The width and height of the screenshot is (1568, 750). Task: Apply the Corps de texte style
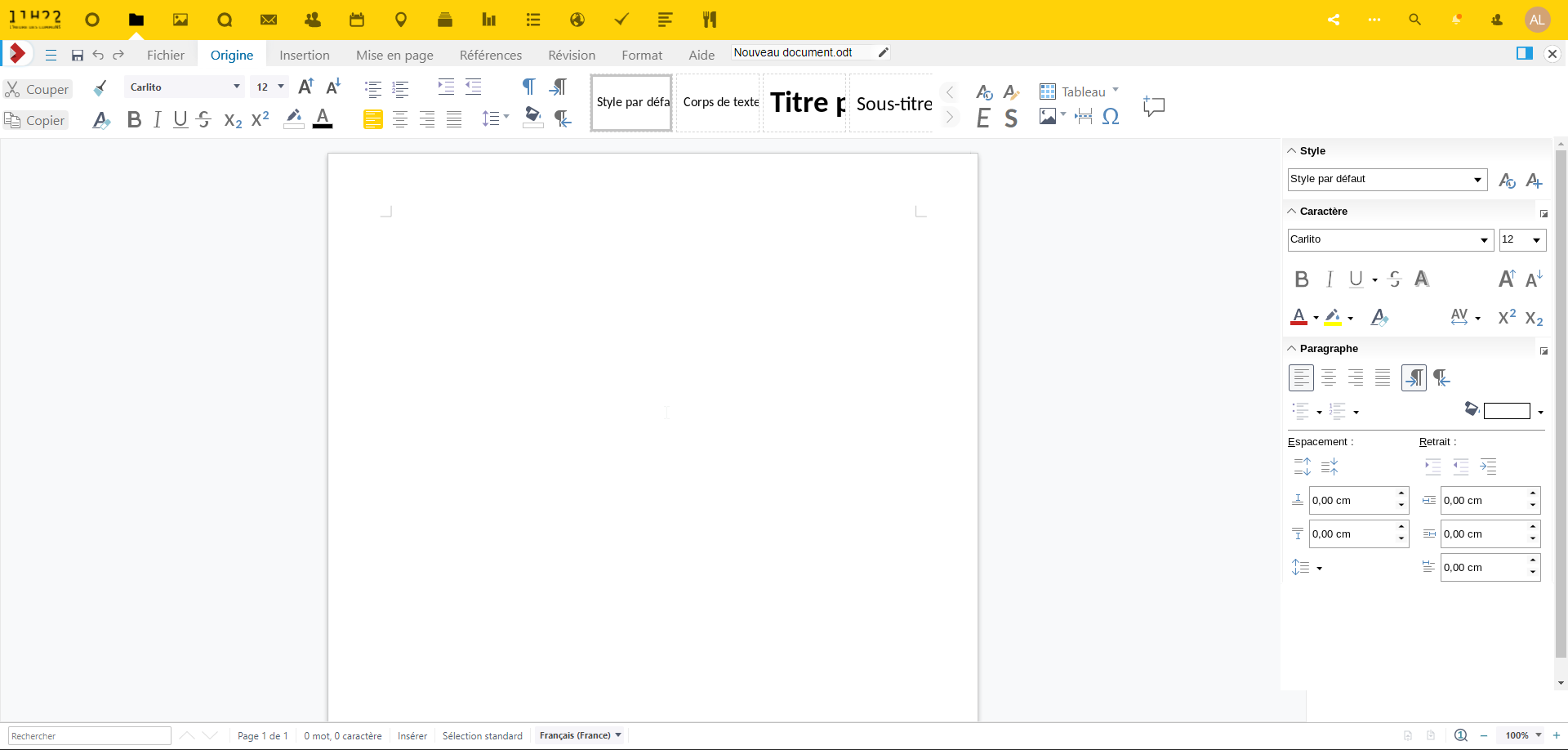[720, 102]
